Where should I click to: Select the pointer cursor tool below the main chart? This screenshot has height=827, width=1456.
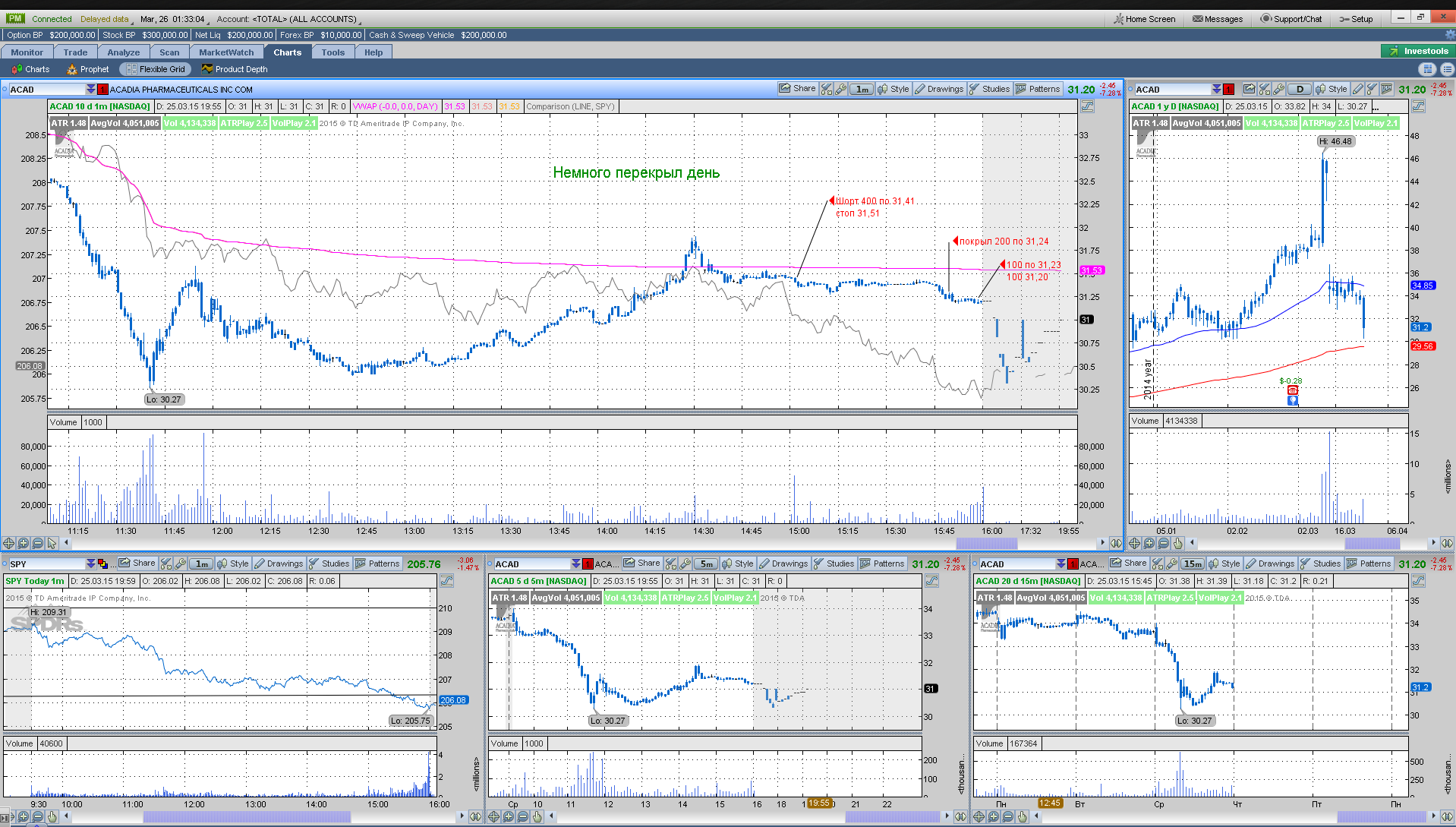tap(52, 543)
